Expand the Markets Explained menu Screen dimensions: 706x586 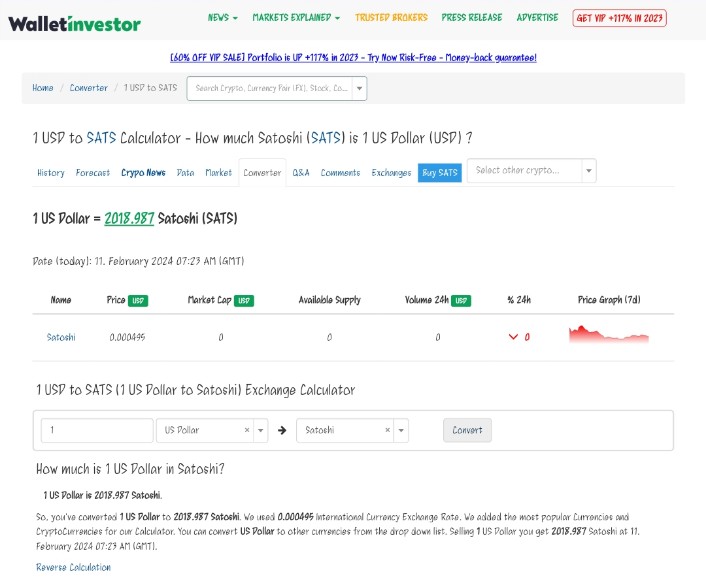[x=296, y=18]
